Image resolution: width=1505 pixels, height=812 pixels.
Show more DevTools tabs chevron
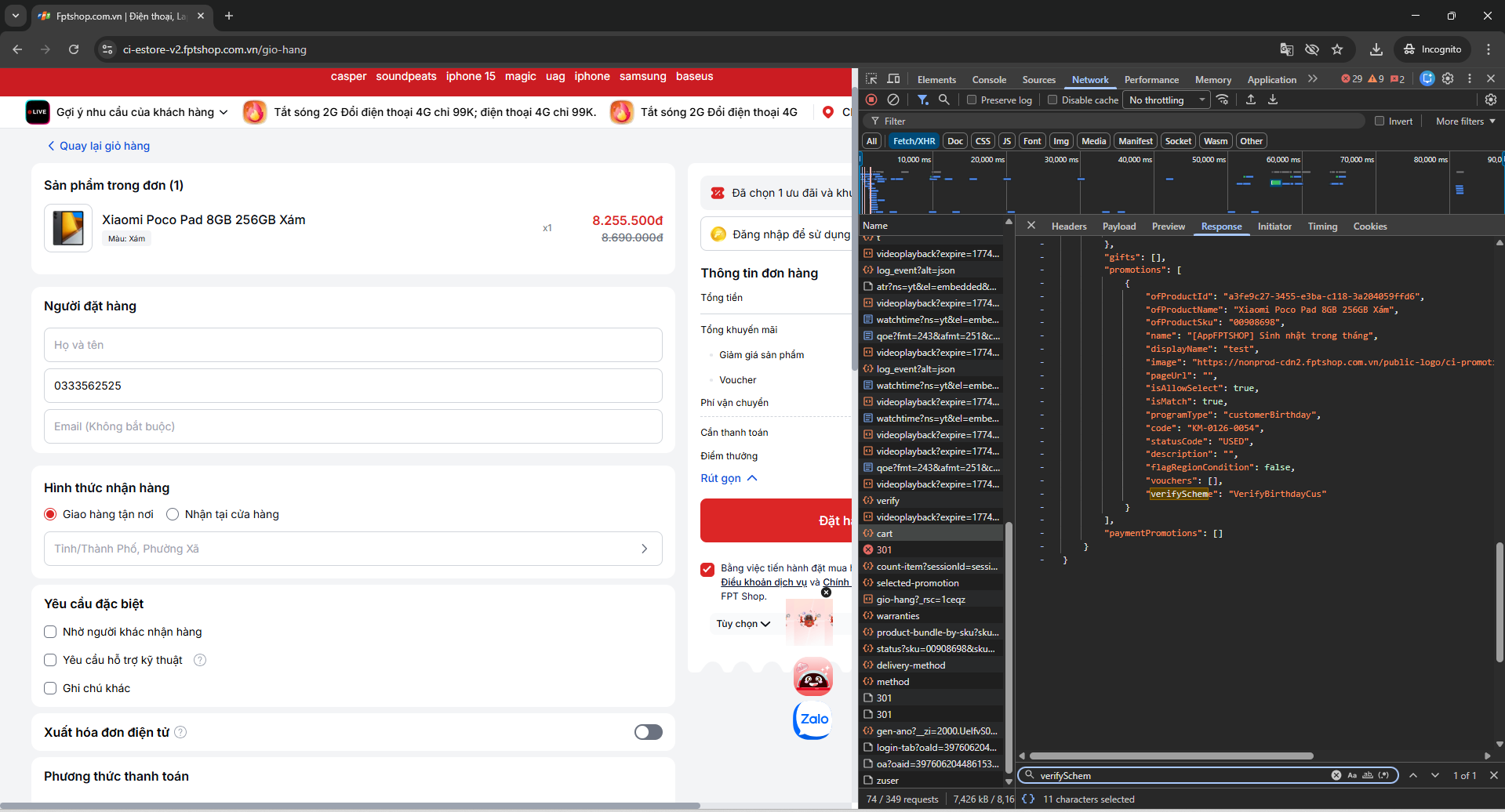[x=1313, y=78]
